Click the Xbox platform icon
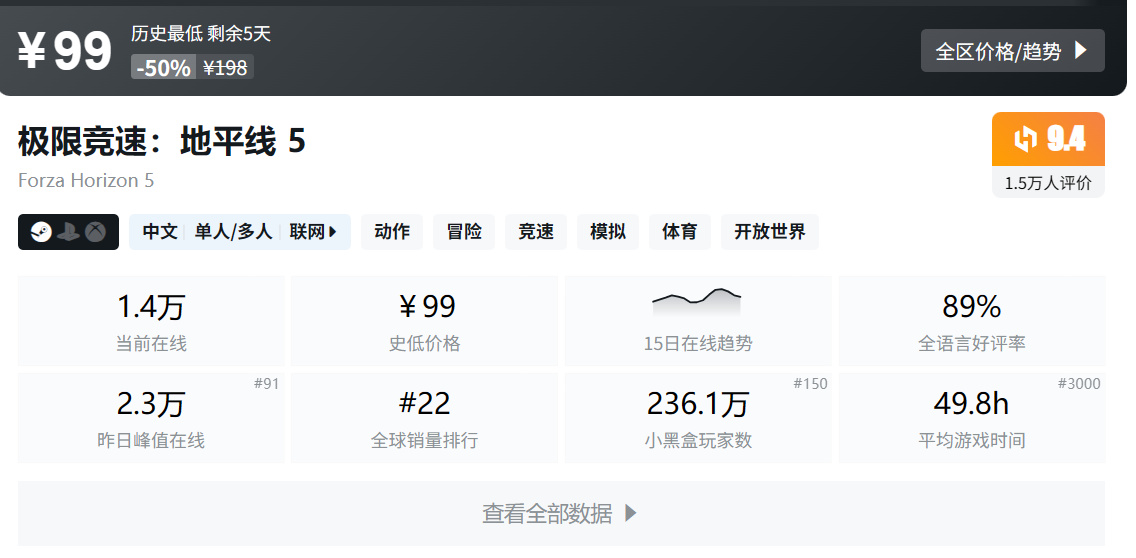Image resolution: width=1136 pixels, height=558 pixels. pos(96,232)
